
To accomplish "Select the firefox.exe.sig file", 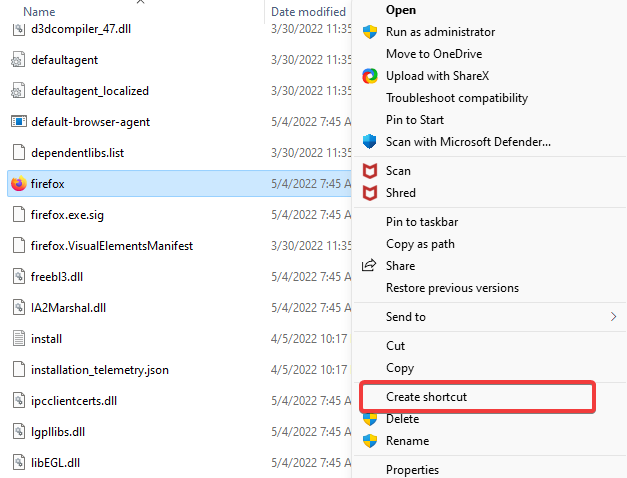I will (67, 215).
